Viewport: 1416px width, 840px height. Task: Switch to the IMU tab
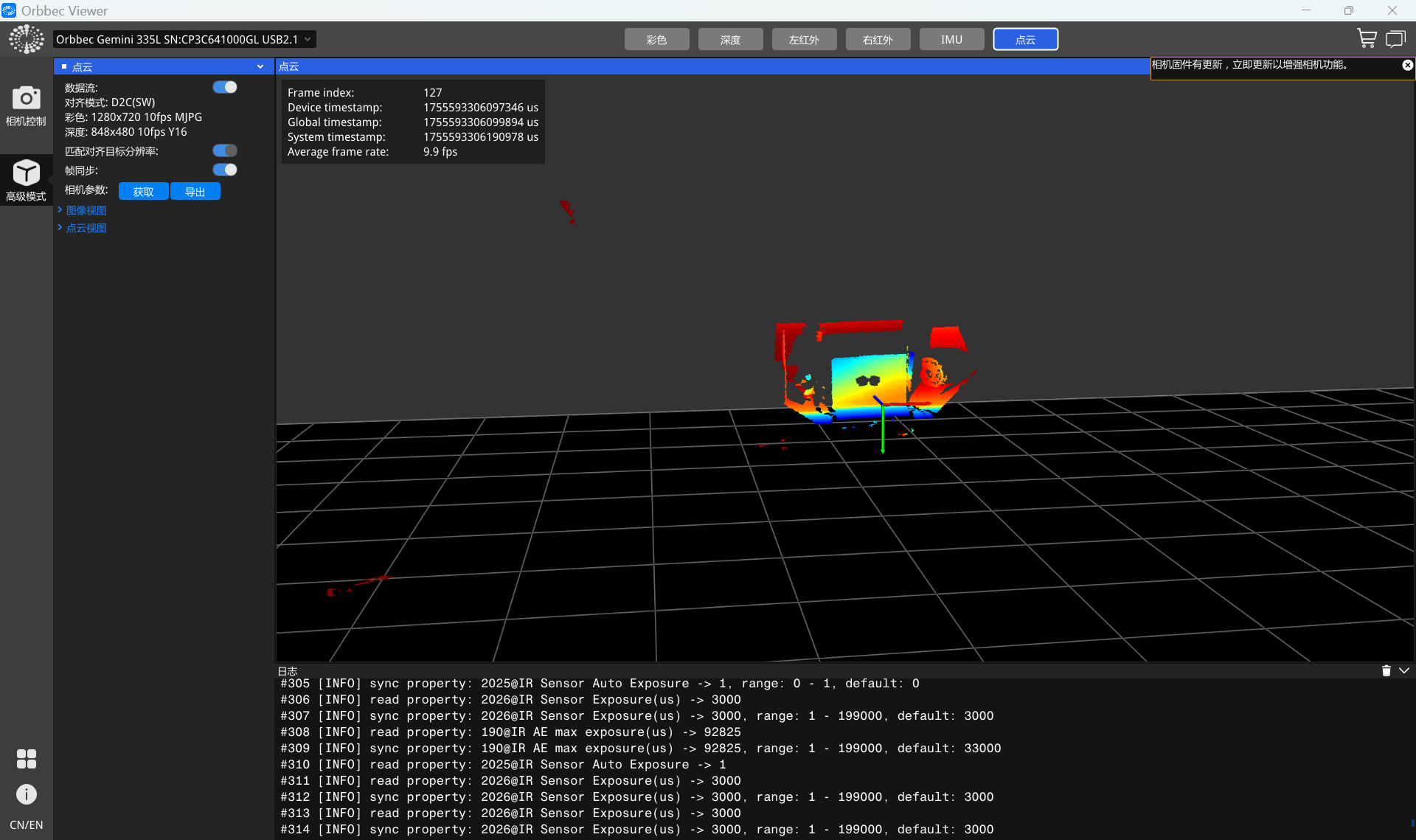point(951,39)
